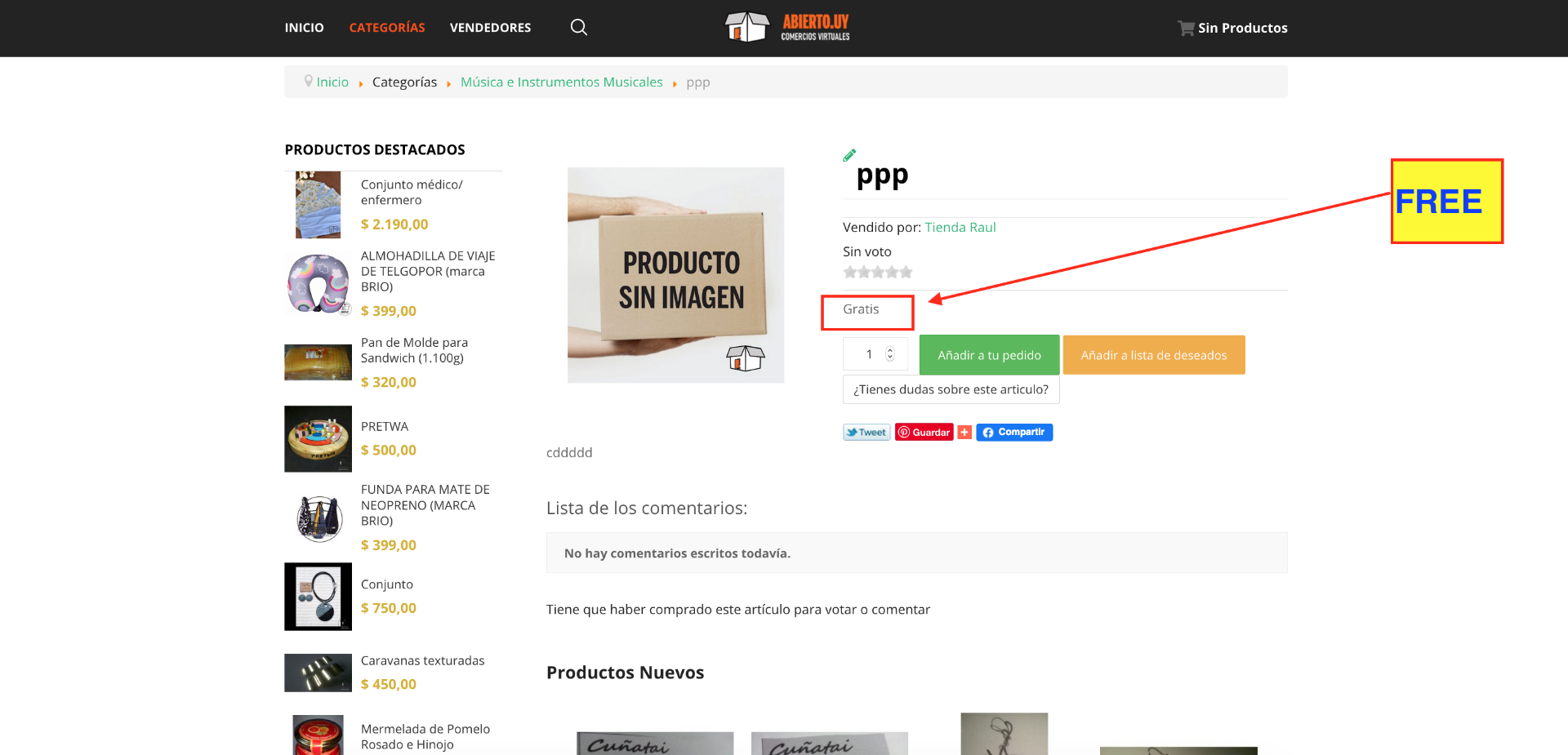Click Añadir a tu pedido button
Screen dimensions: 1568x755
[989, 355]
